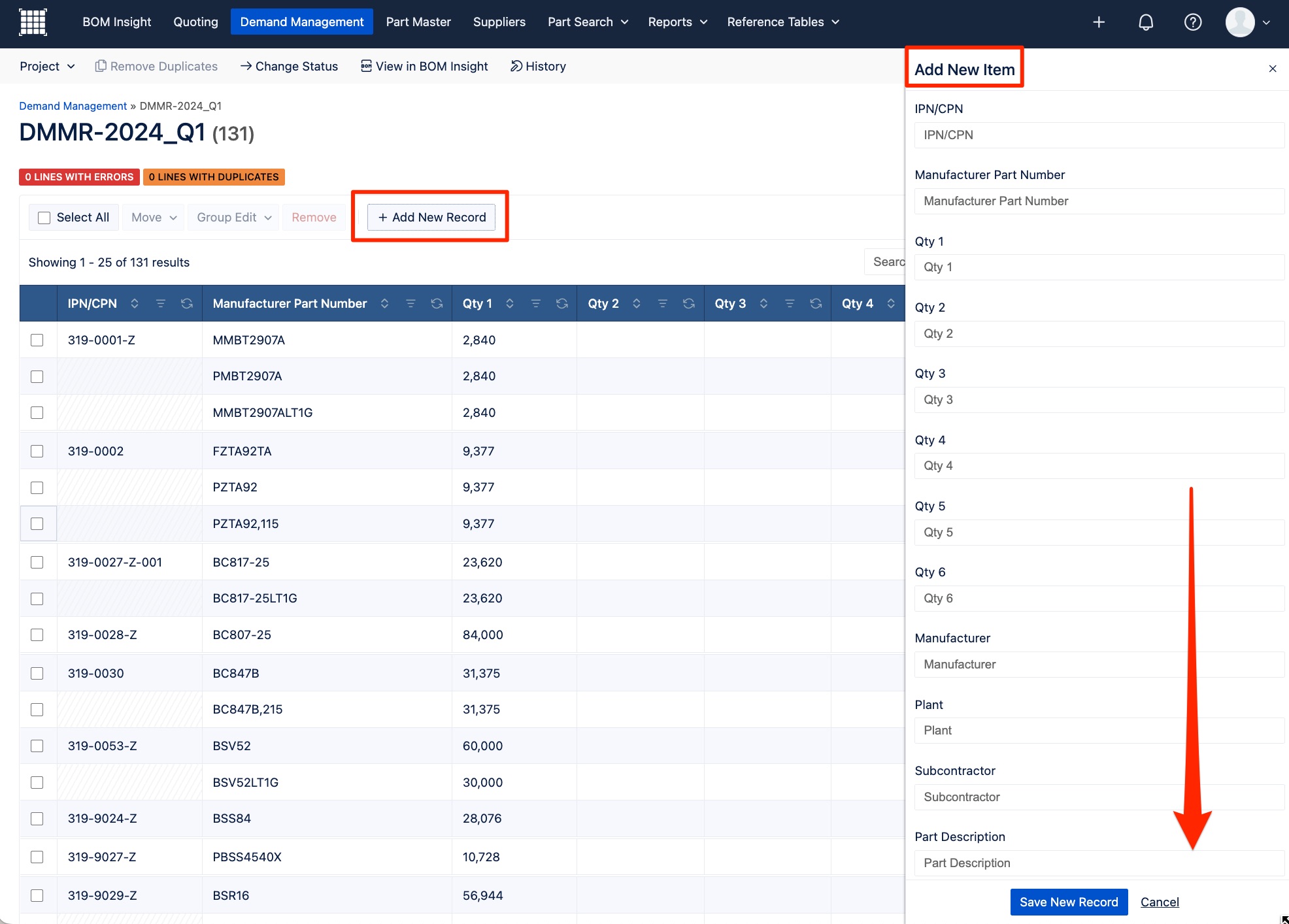Tick checkbox for row 319-0027-Z-001

click(37, 562)
